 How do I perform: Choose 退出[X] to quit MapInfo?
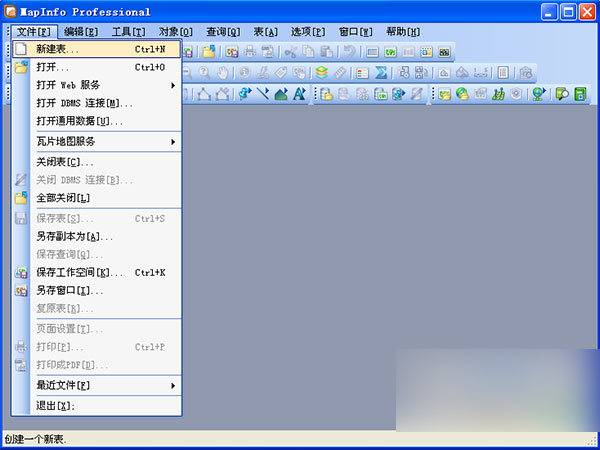pos(97,406)
